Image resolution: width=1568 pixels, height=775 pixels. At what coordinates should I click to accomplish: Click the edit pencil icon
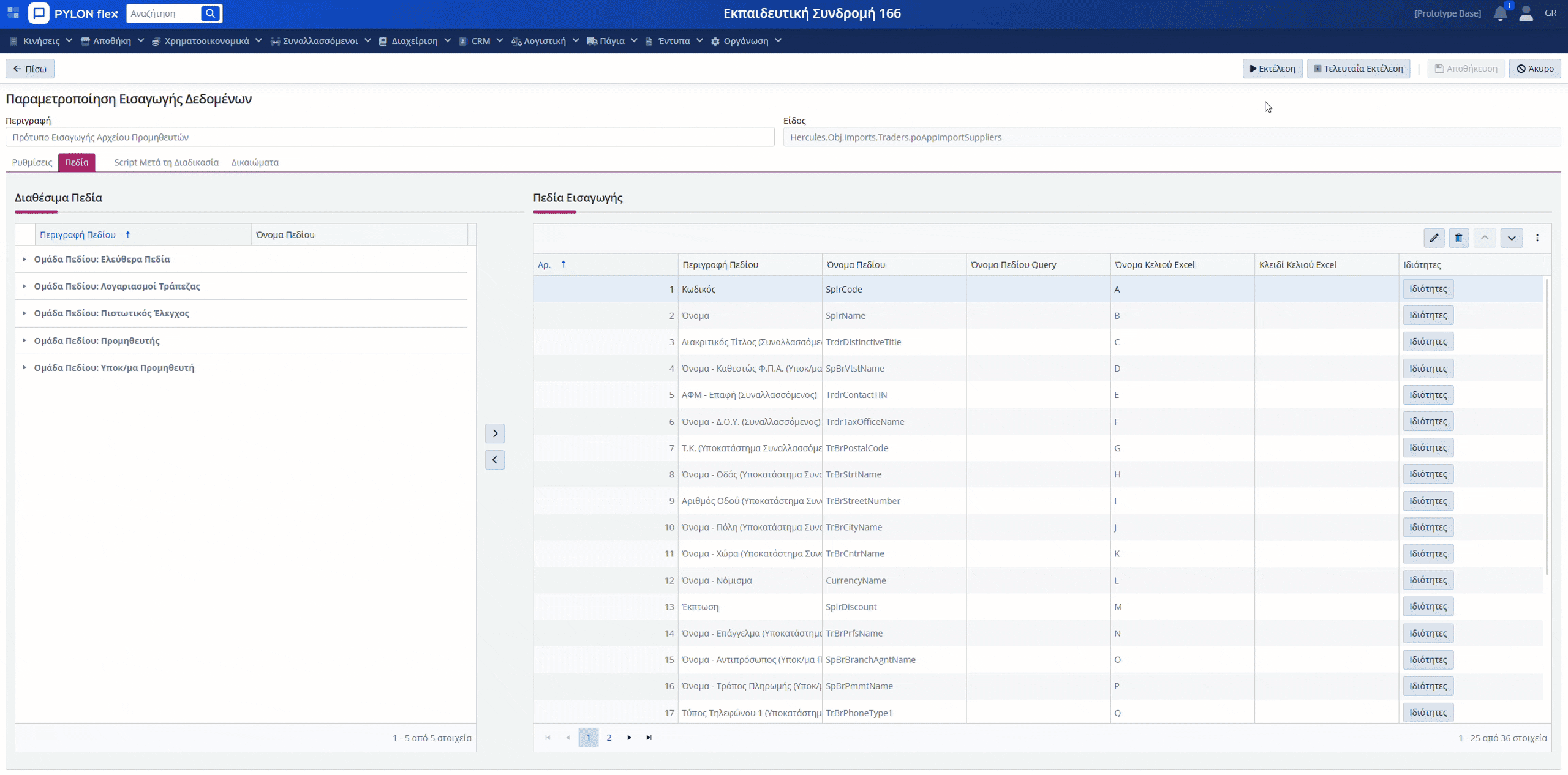tap(1434, 238)
